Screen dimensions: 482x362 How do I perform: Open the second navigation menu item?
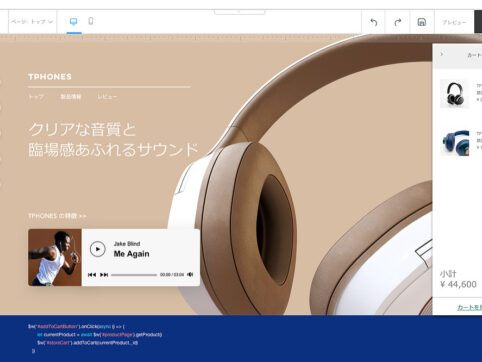[71, 97]
